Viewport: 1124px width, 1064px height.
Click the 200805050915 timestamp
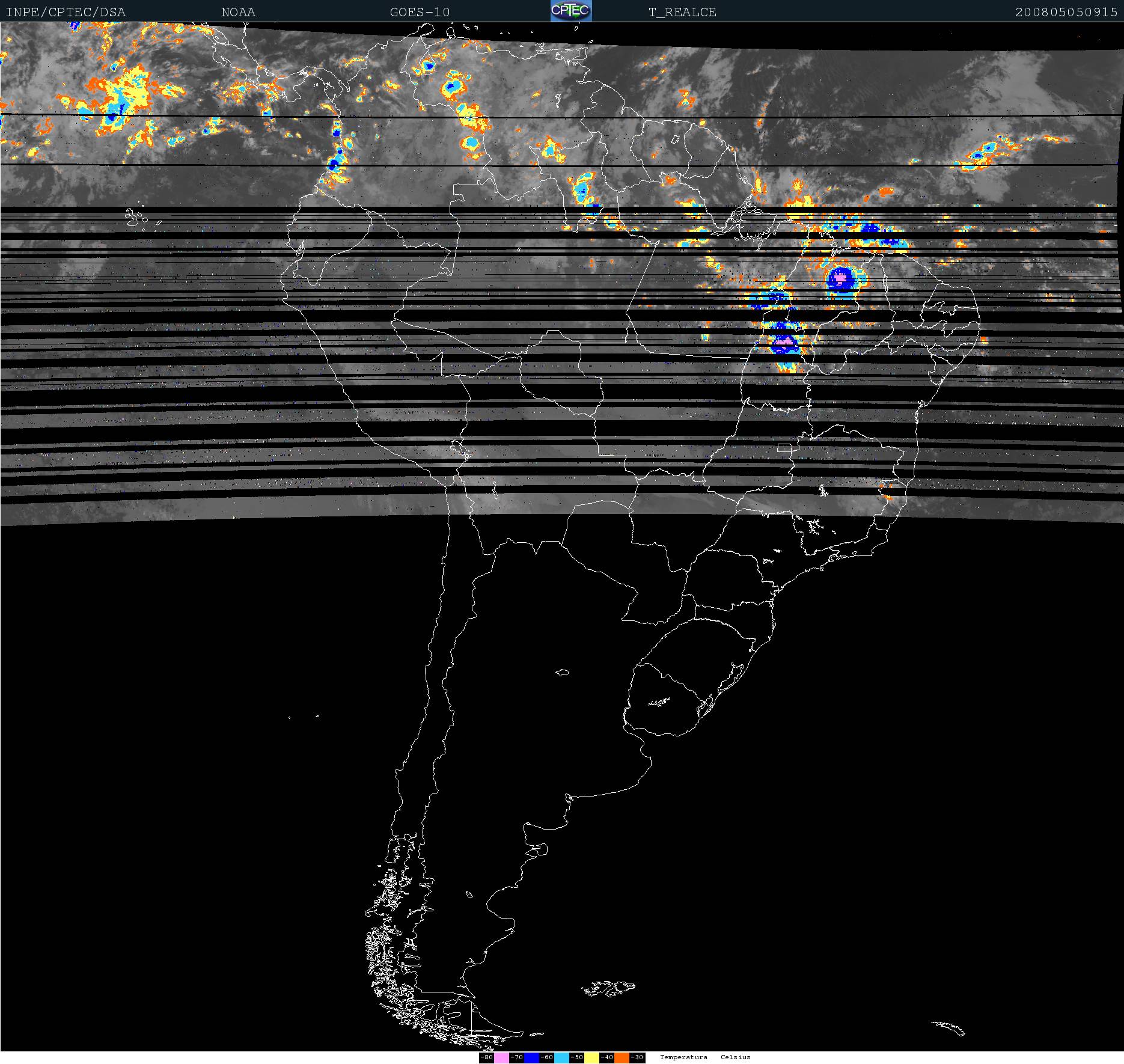point(1066,12)
